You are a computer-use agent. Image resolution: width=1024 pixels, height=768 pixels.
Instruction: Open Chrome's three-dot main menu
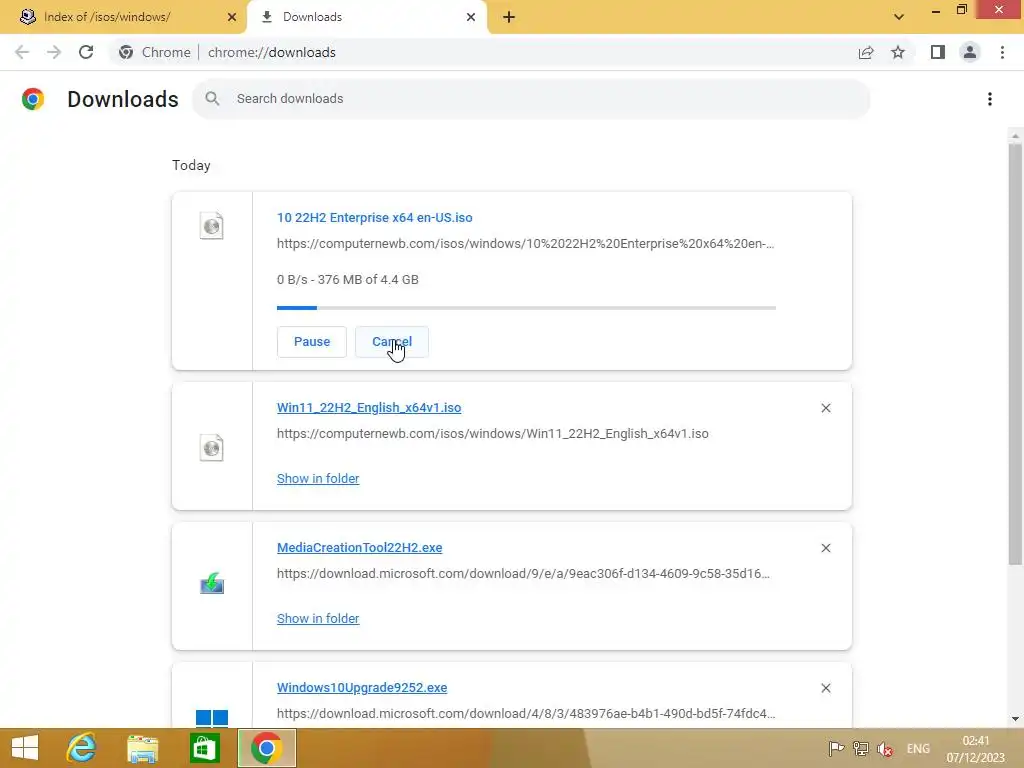tap(1002, 52)
